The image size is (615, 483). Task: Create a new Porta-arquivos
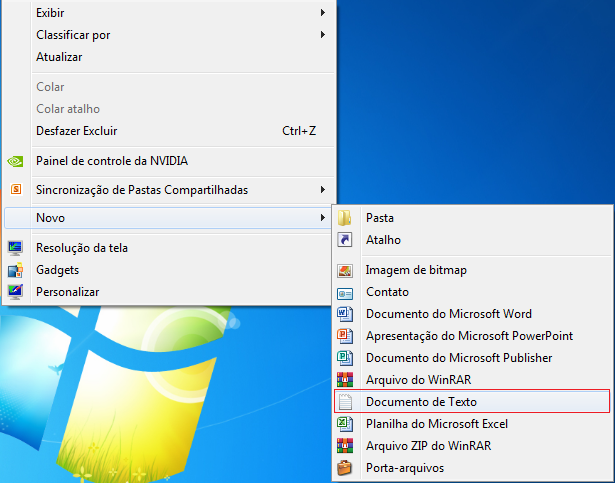pyautogui.click(x=472, y=468)
